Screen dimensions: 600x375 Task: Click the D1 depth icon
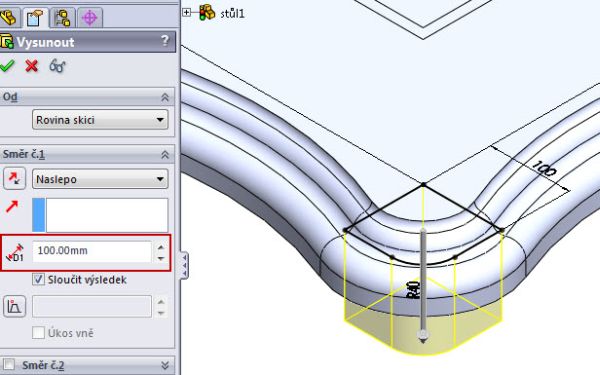15,253
